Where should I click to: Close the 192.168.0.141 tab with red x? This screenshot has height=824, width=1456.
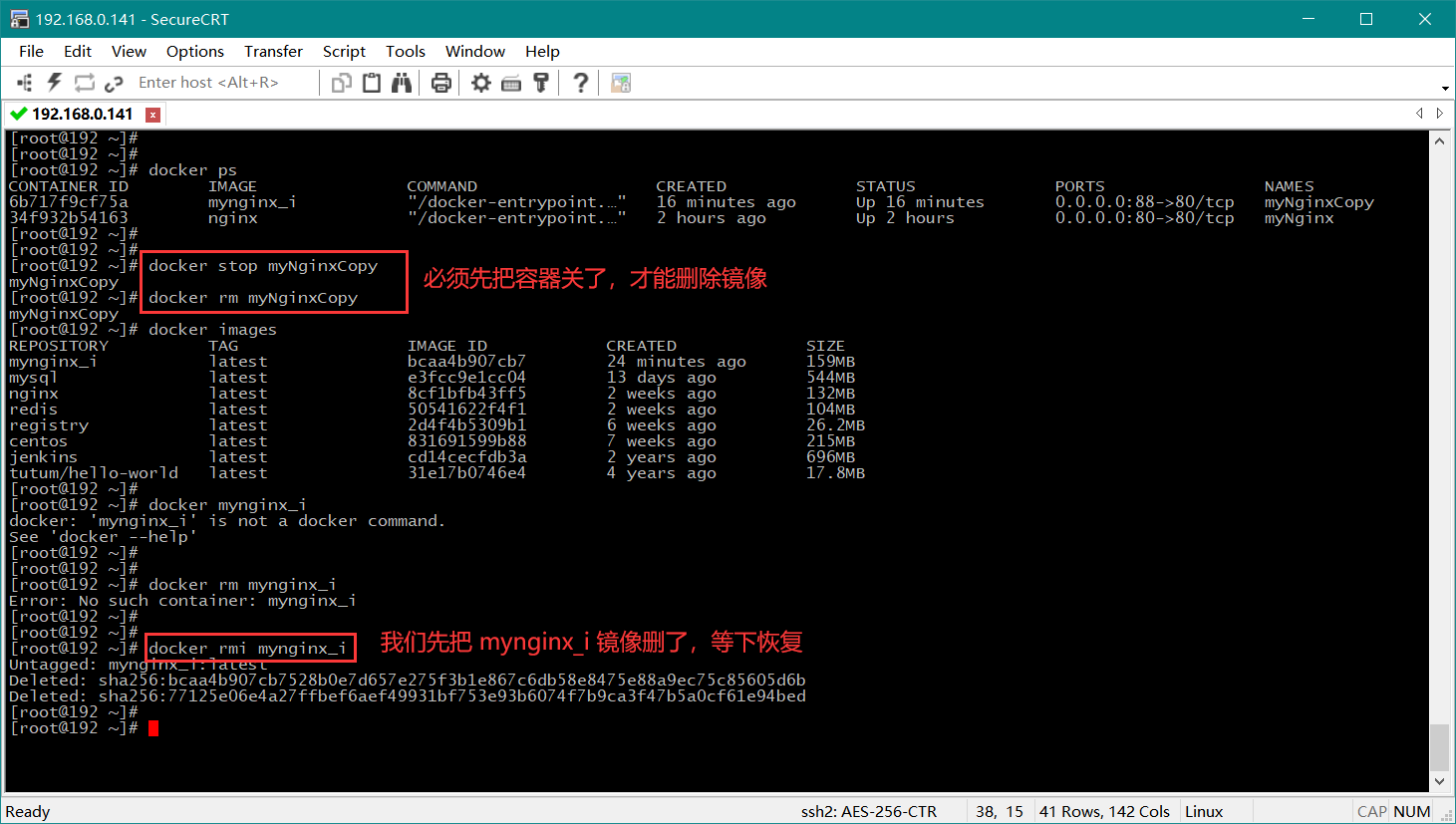click(152, 115)
